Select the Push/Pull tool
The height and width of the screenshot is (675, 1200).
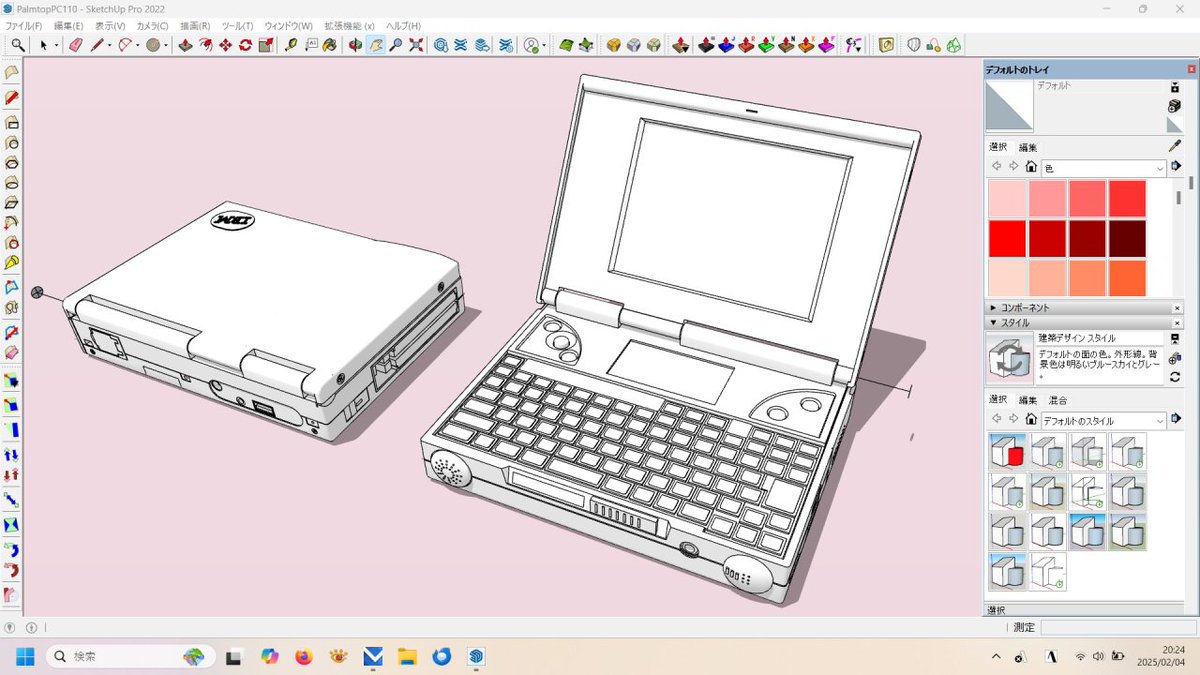point(185,45)
